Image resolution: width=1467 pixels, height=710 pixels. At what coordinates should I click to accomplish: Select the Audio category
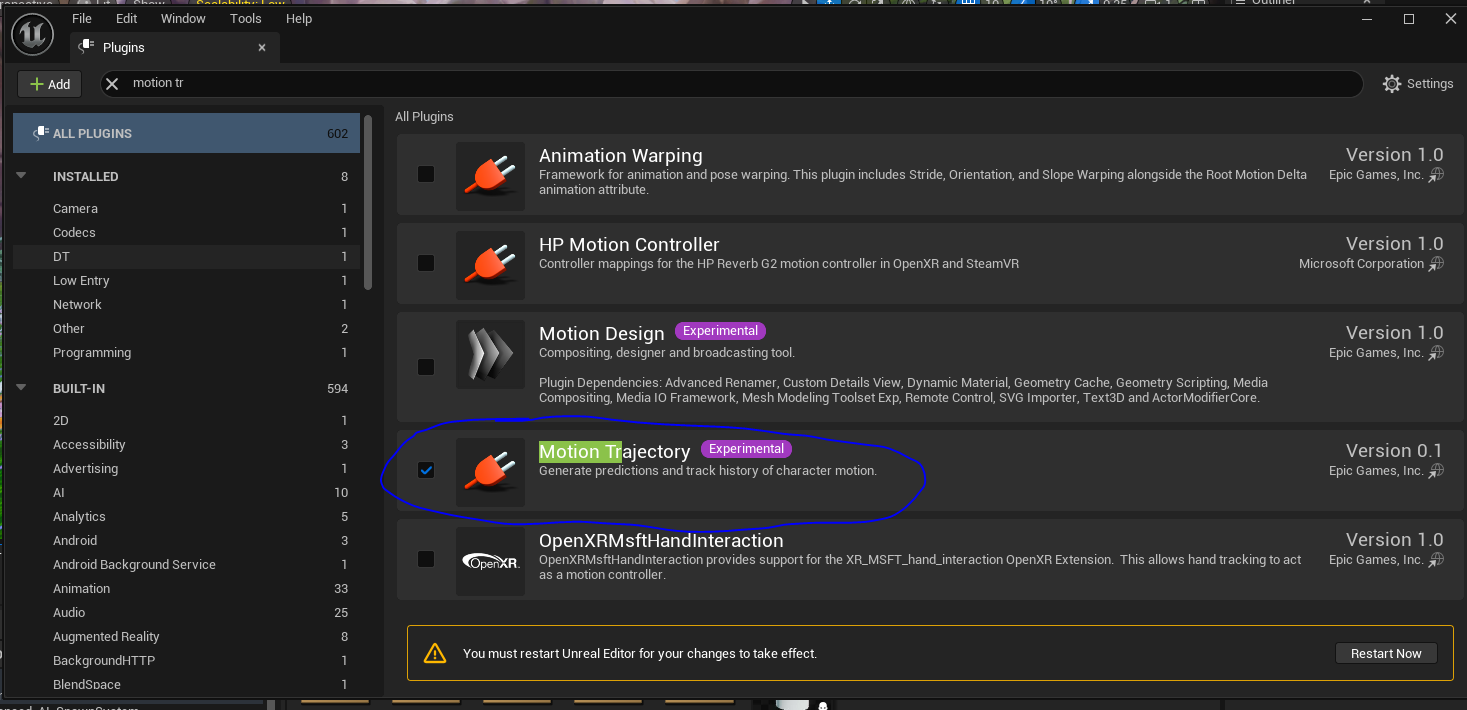pyautogui.click(x=186, y=612)
